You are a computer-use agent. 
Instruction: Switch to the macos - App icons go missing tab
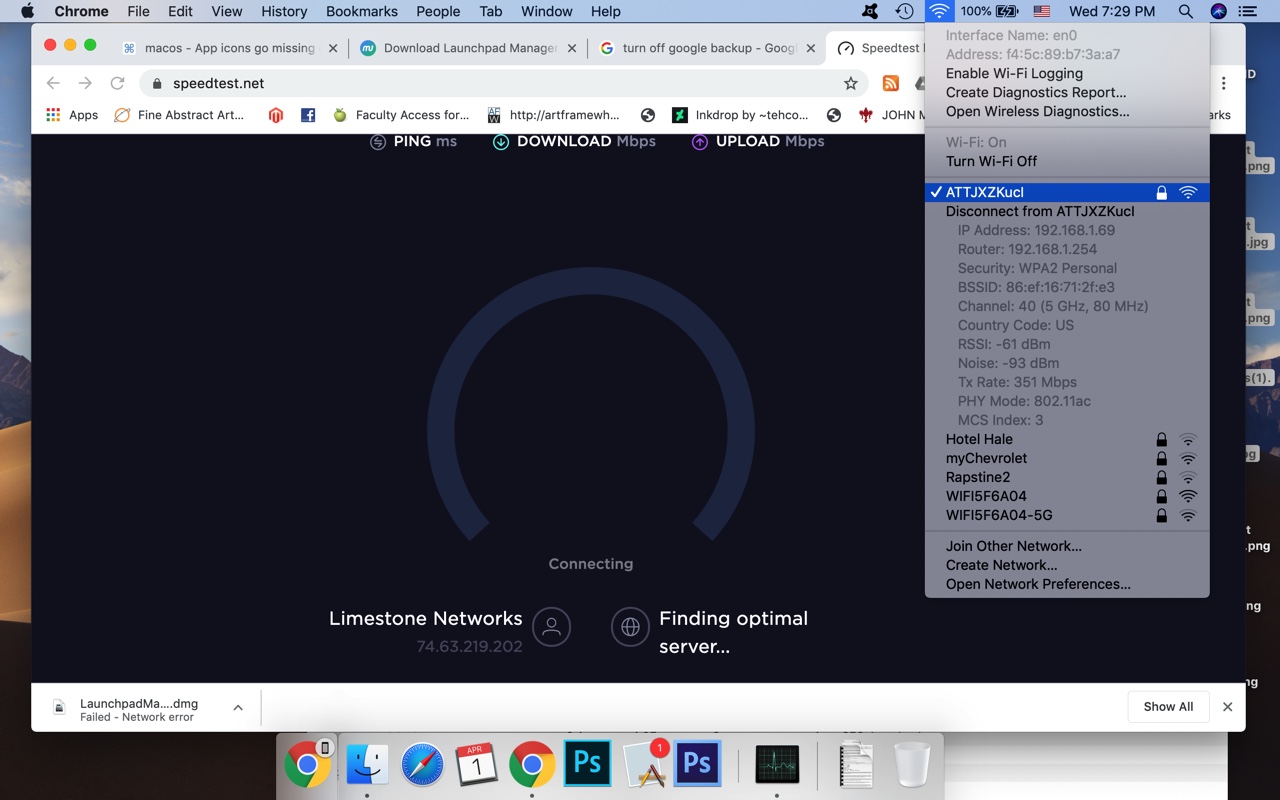click(229, 48)
